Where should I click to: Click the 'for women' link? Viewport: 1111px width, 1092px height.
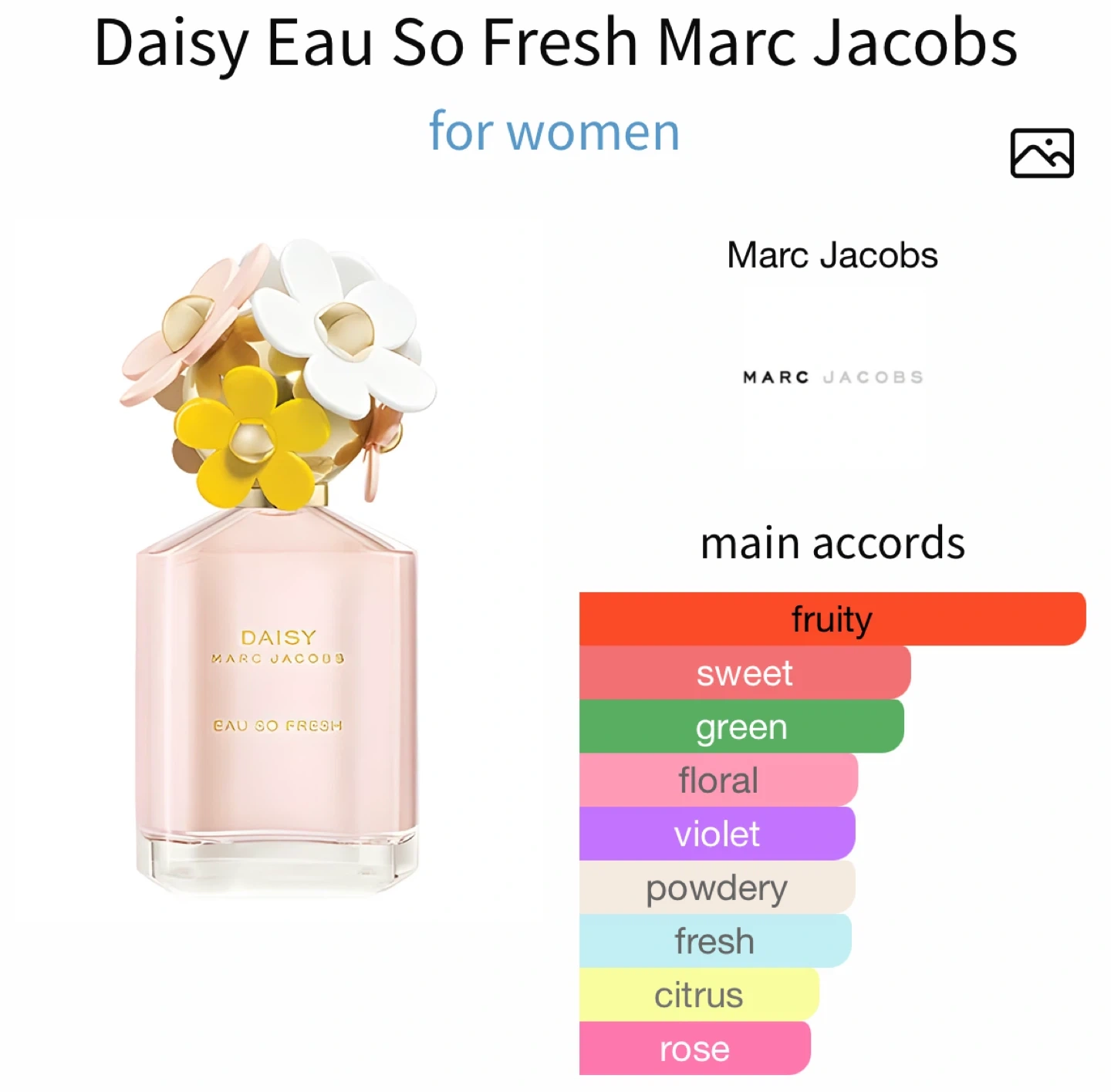pyautogui.click(x=554, y=131)
